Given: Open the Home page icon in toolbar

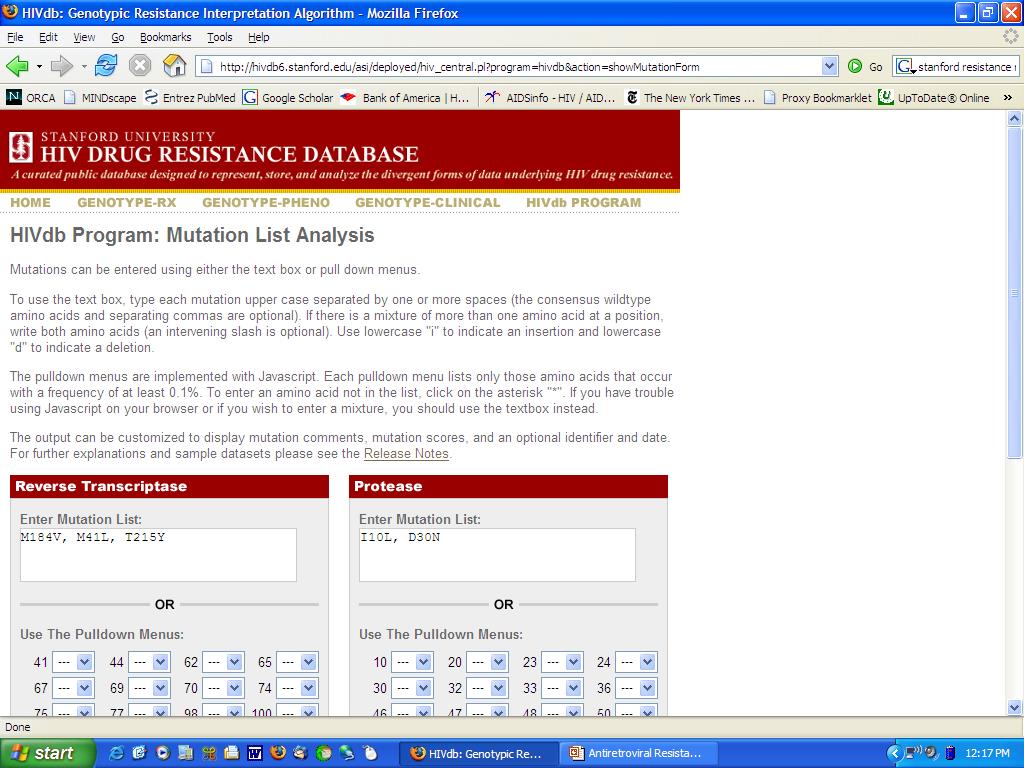Looking at the screenshot, I should click(174, 66).
